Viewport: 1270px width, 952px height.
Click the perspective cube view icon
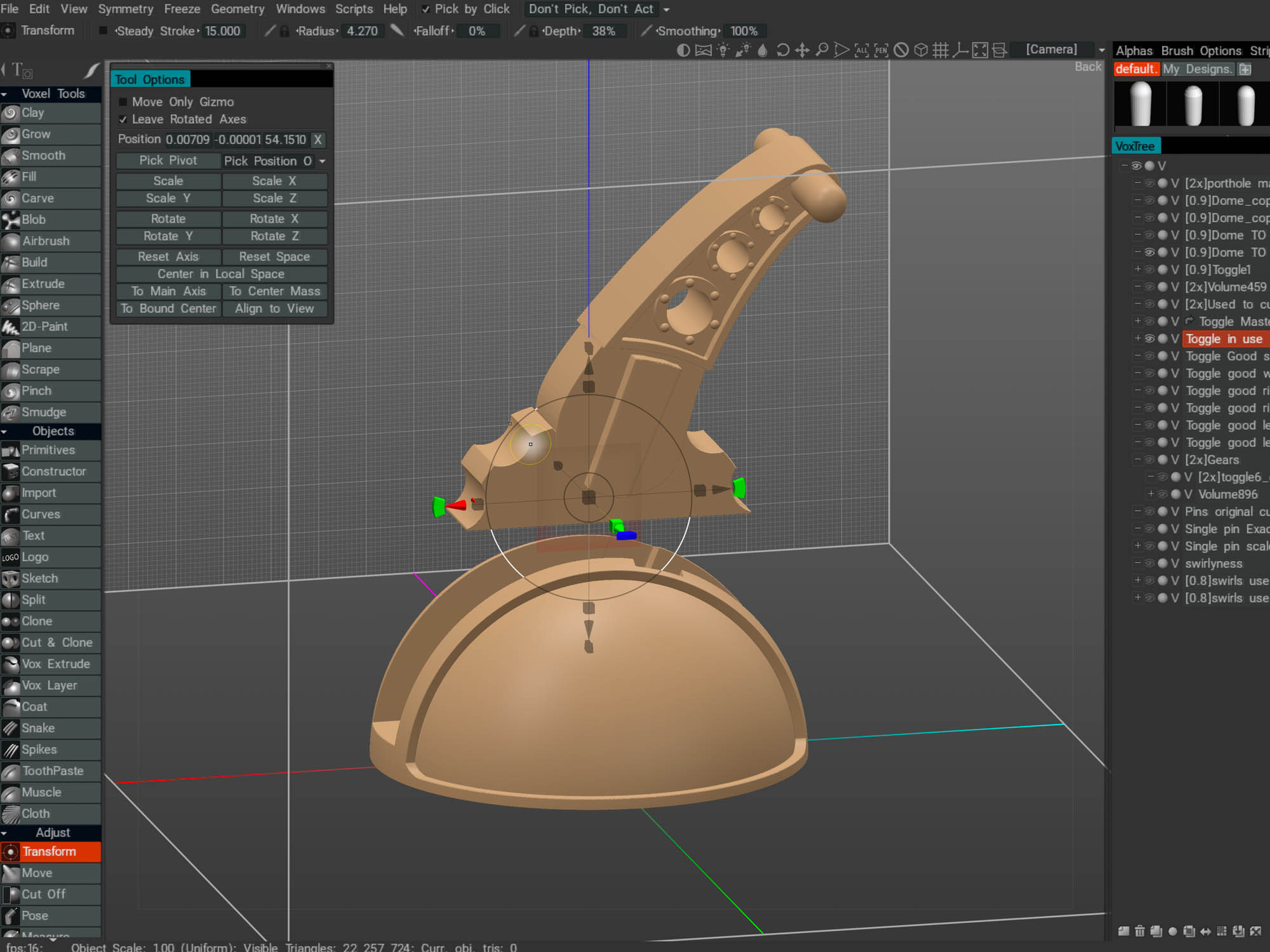(x=921, y=50)
